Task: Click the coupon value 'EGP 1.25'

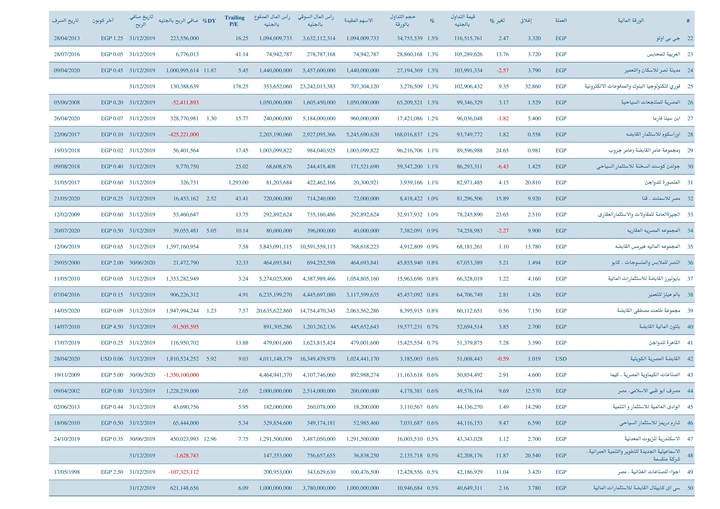Action: click(112, 39)
